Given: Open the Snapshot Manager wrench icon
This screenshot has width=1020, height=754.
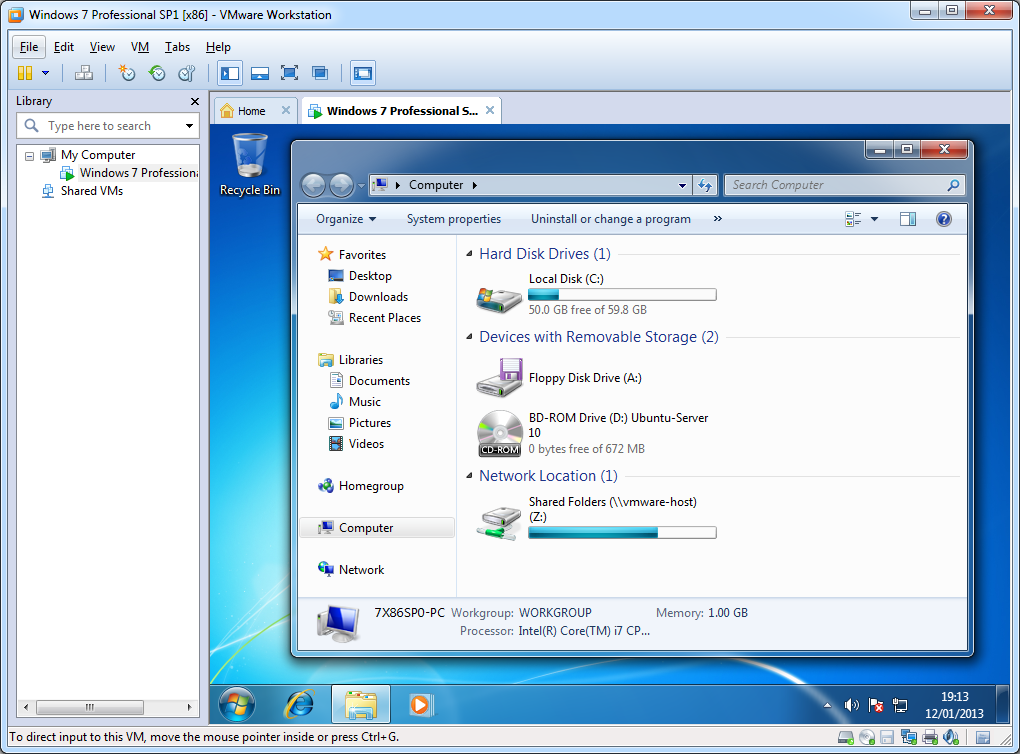Looking at the screenshot, I should (x=187, y=73).
